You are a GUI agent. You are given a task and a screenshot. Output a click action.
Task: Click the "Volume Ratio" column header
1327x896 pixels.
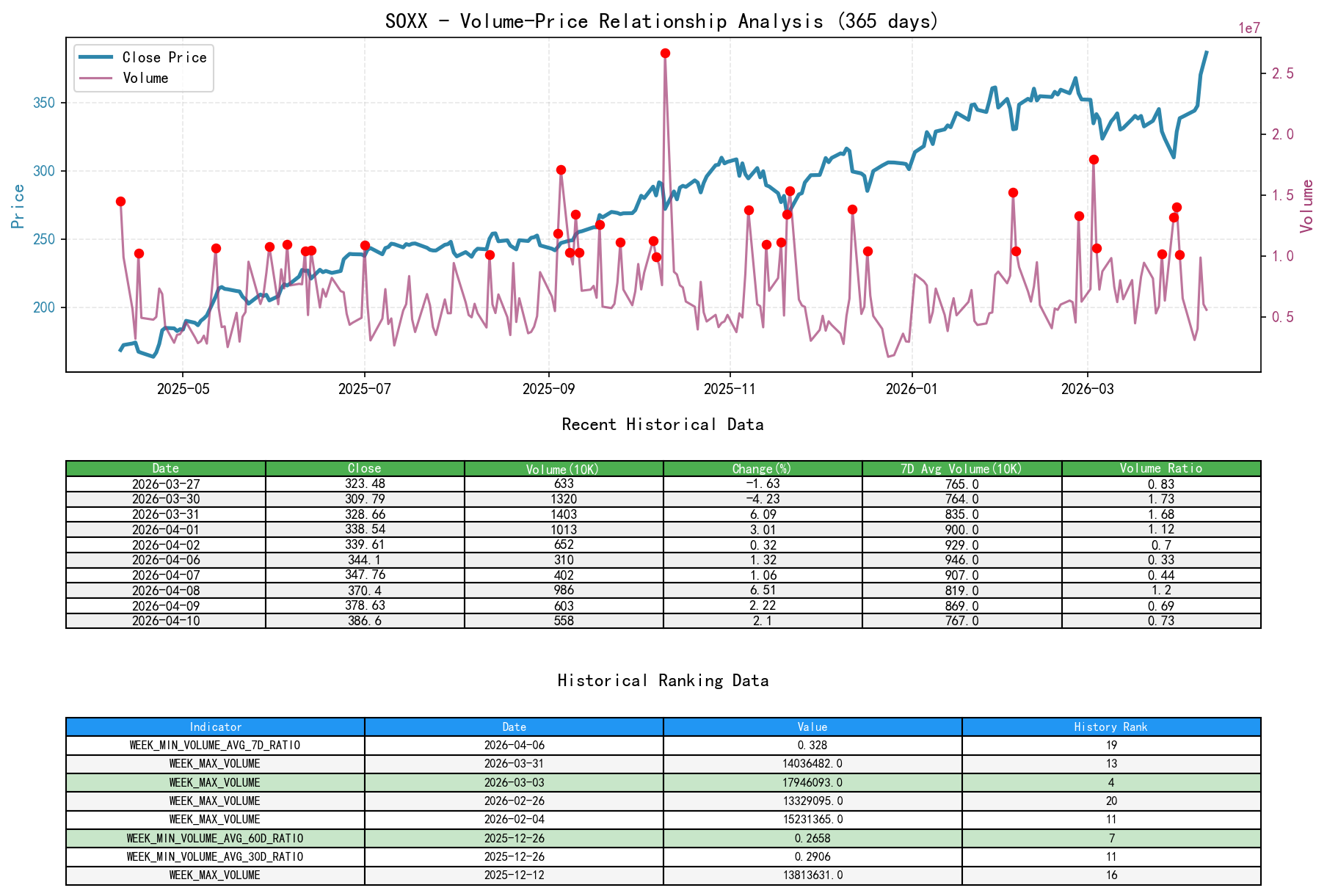pyautogui.click(x=1161, y=468)
